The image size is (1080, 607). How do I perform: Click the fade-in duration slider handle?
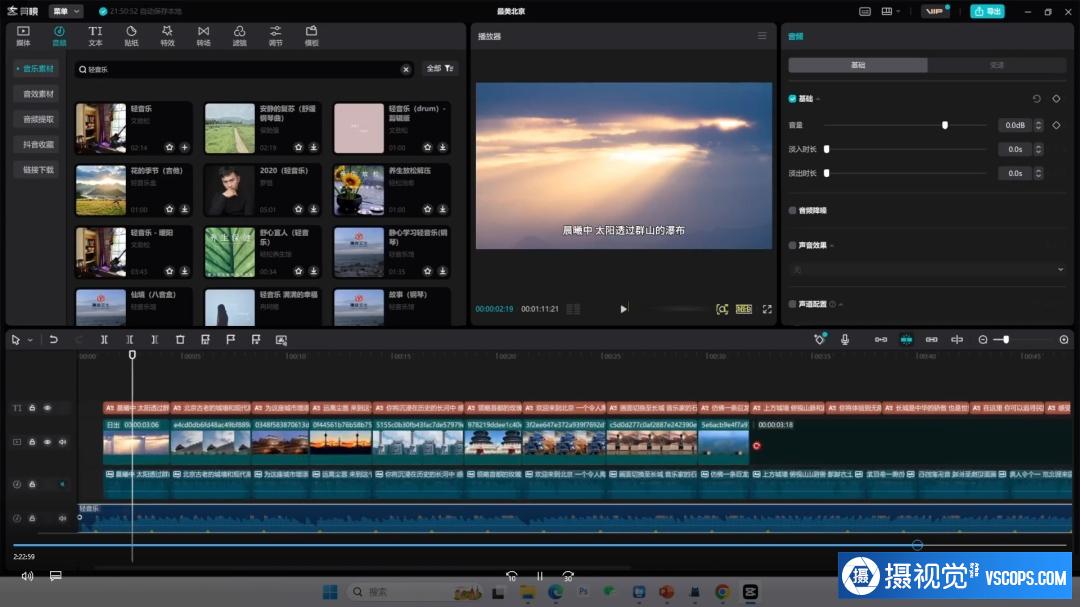pos(827,150)
